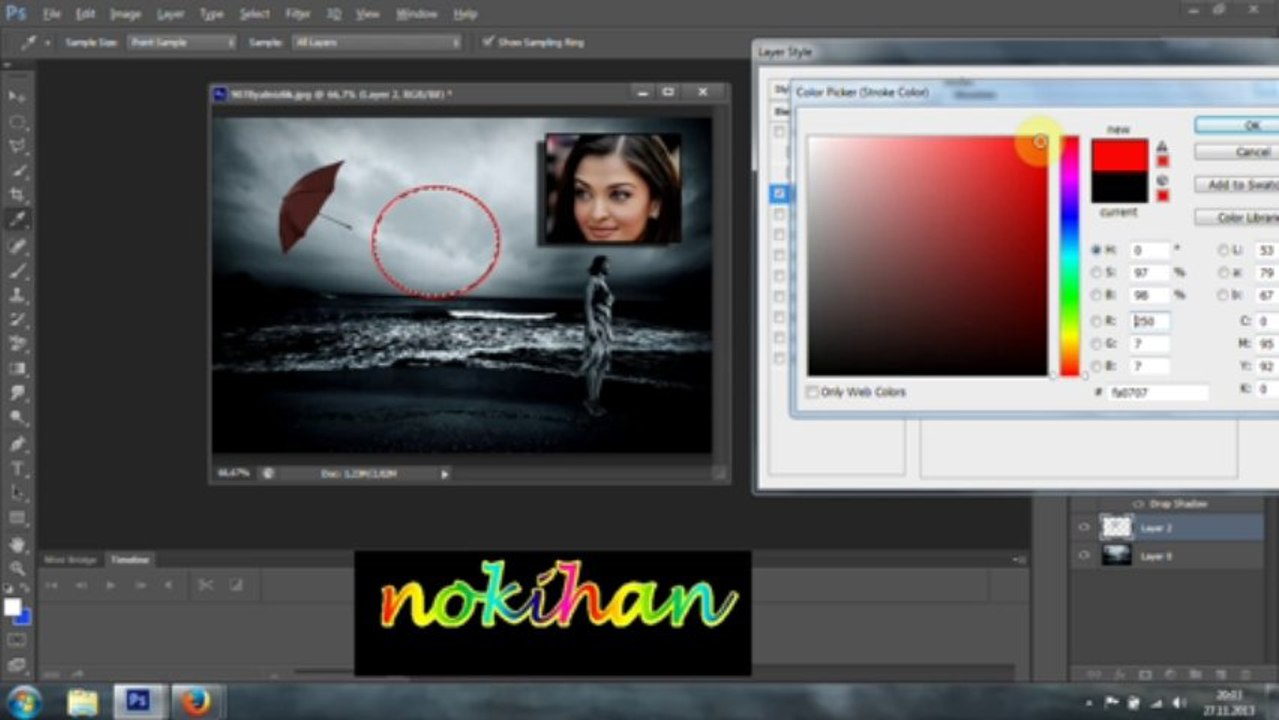Viewport: 1279px width, 720px height.
Task: Select the Lasso tool
Action: [17, 146]
